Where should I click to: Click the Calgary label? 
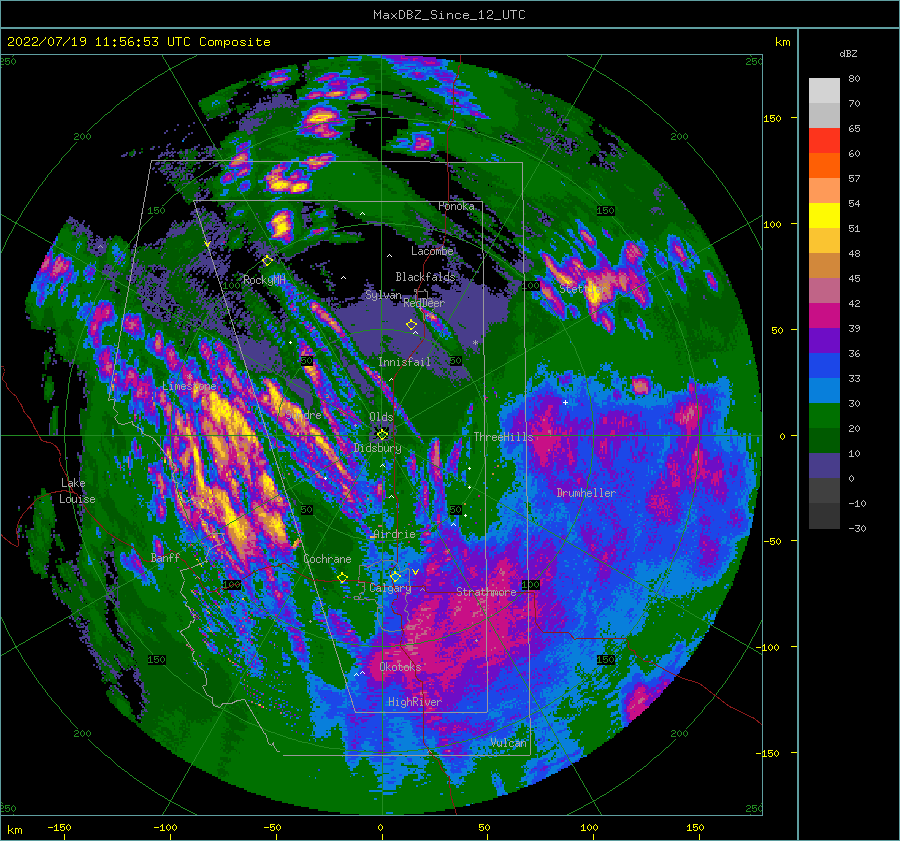click(x=390, y=588)
